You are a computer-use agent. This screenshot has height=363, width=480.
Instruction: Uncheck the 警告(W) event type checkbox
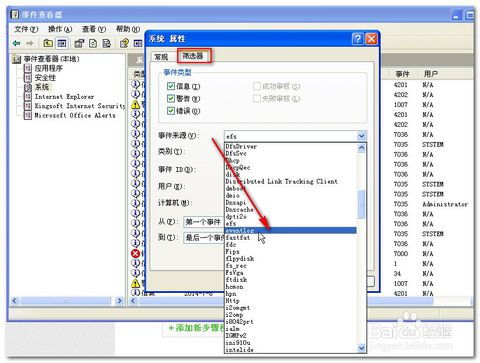pos(171,99)
